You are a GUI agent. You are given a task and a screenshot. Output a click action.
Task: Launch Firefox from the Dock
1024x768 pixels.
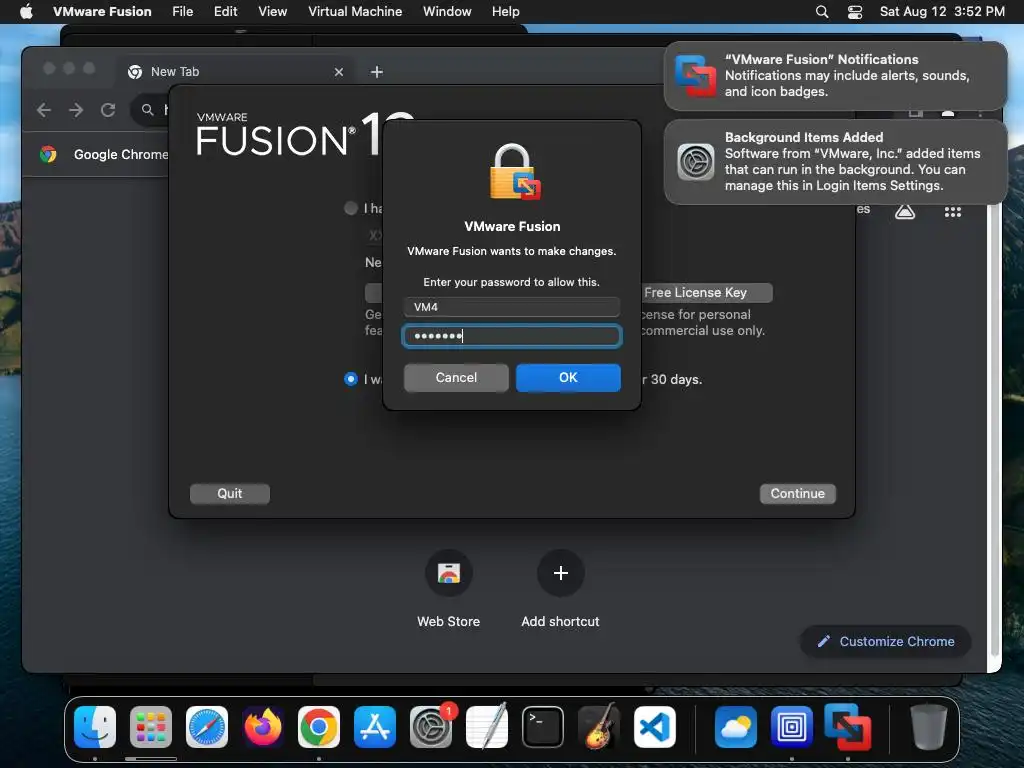click(x=263, y=727)
